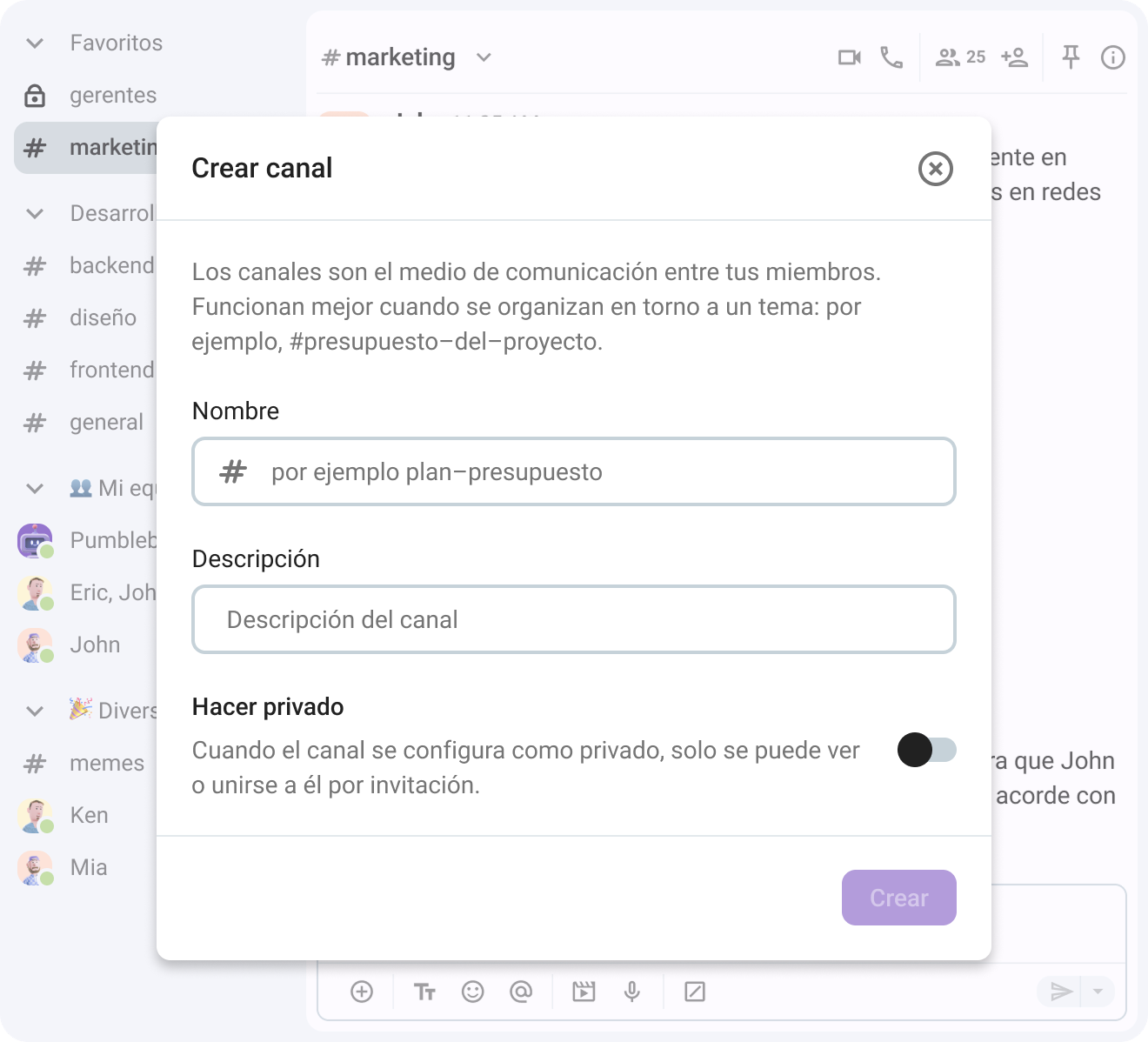Open the marketing channel name dropdown

484,57
